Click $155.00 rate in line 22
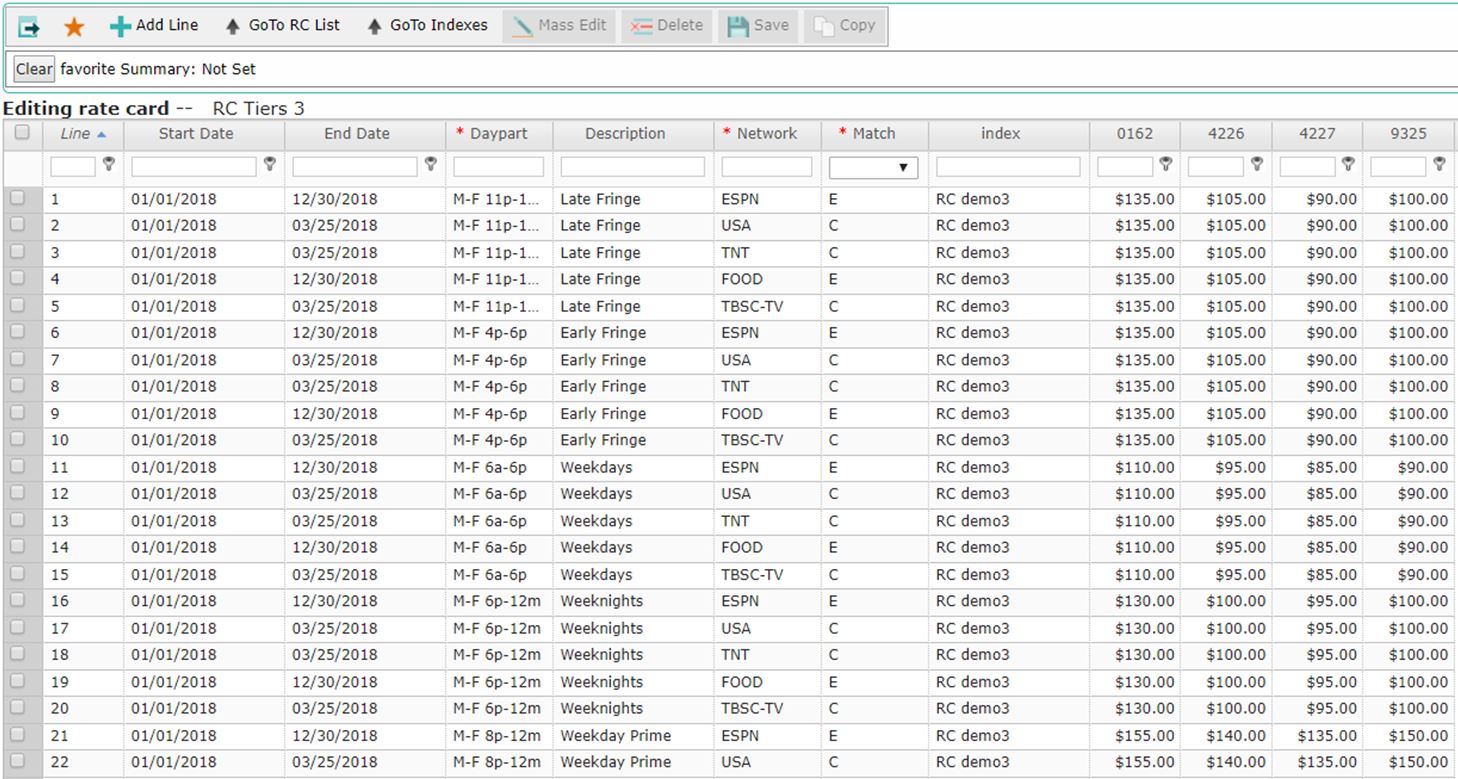Screen dimensions: 1458x779 pyautogui.click(x=1145, y=762)
